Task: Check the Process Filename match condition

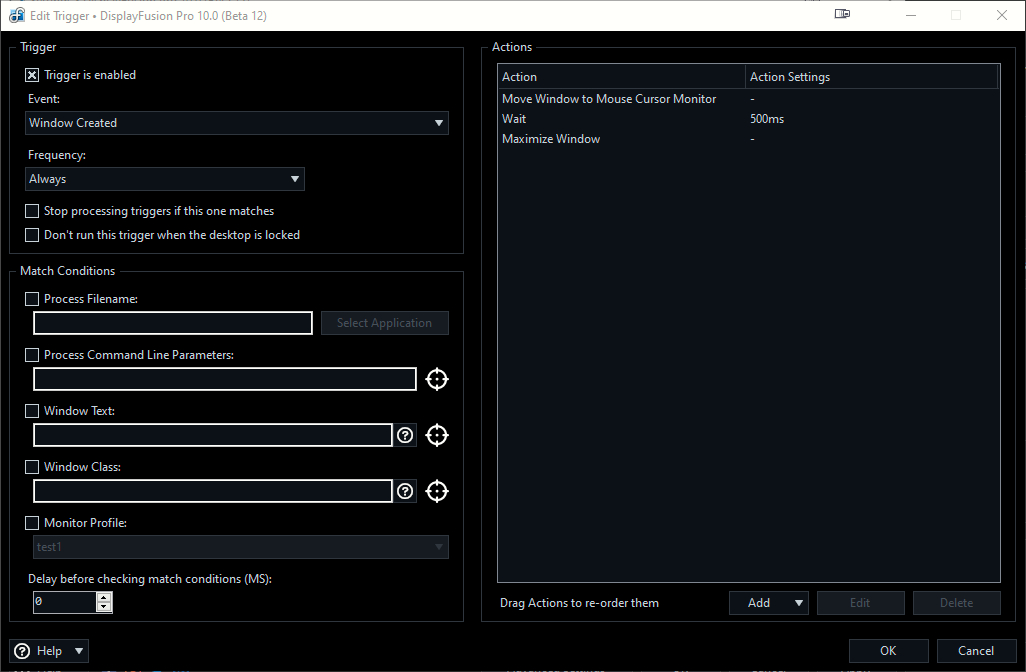Action: (x=32, y=299)
